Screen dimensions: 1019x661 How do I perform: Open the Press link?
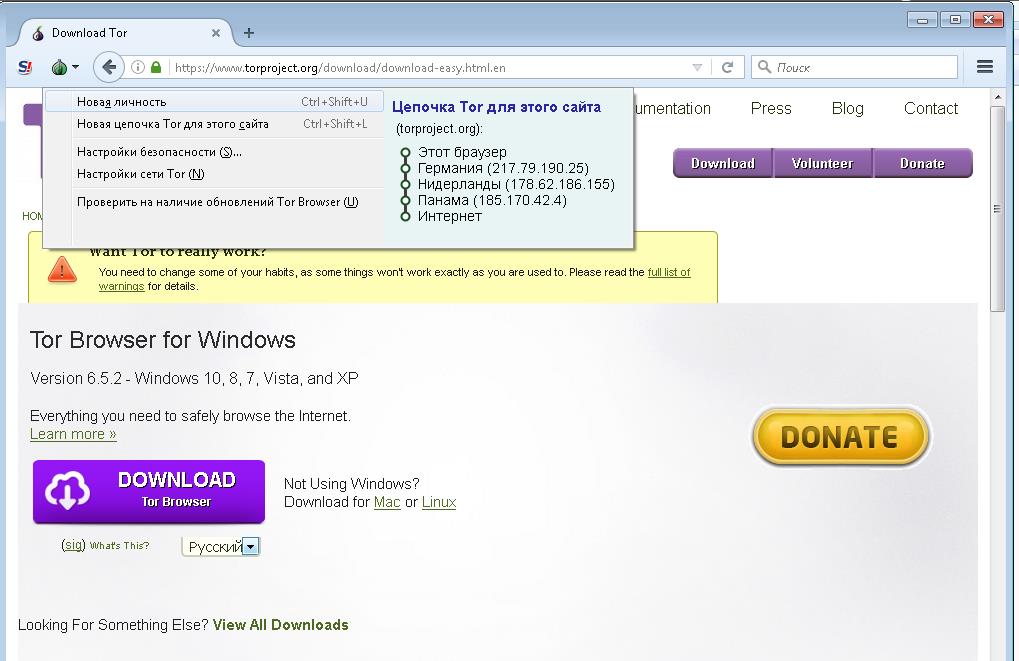[x=771, y=109]
